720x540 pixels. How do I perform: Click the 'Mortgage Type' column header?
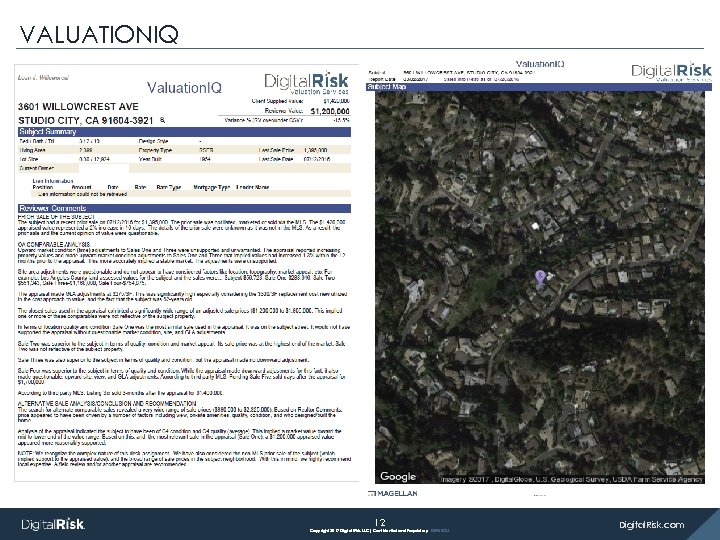click(x=212, y=187)
